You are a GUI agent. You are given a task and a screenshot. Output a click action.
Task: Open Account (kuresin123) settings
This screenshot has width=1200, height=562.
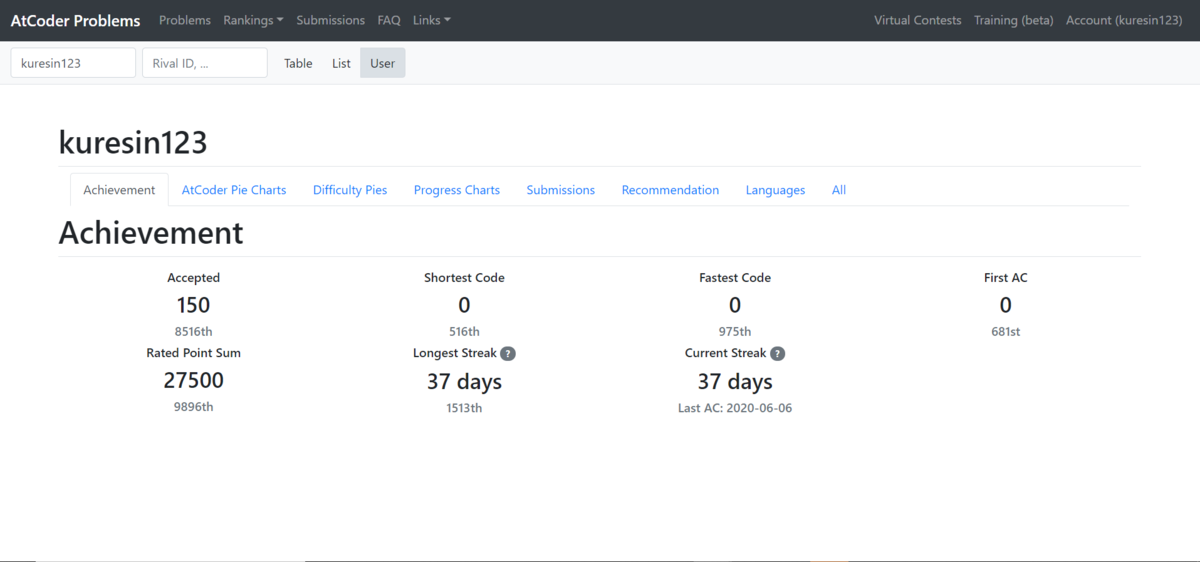pyautogui.click(x=1124, y=20)
